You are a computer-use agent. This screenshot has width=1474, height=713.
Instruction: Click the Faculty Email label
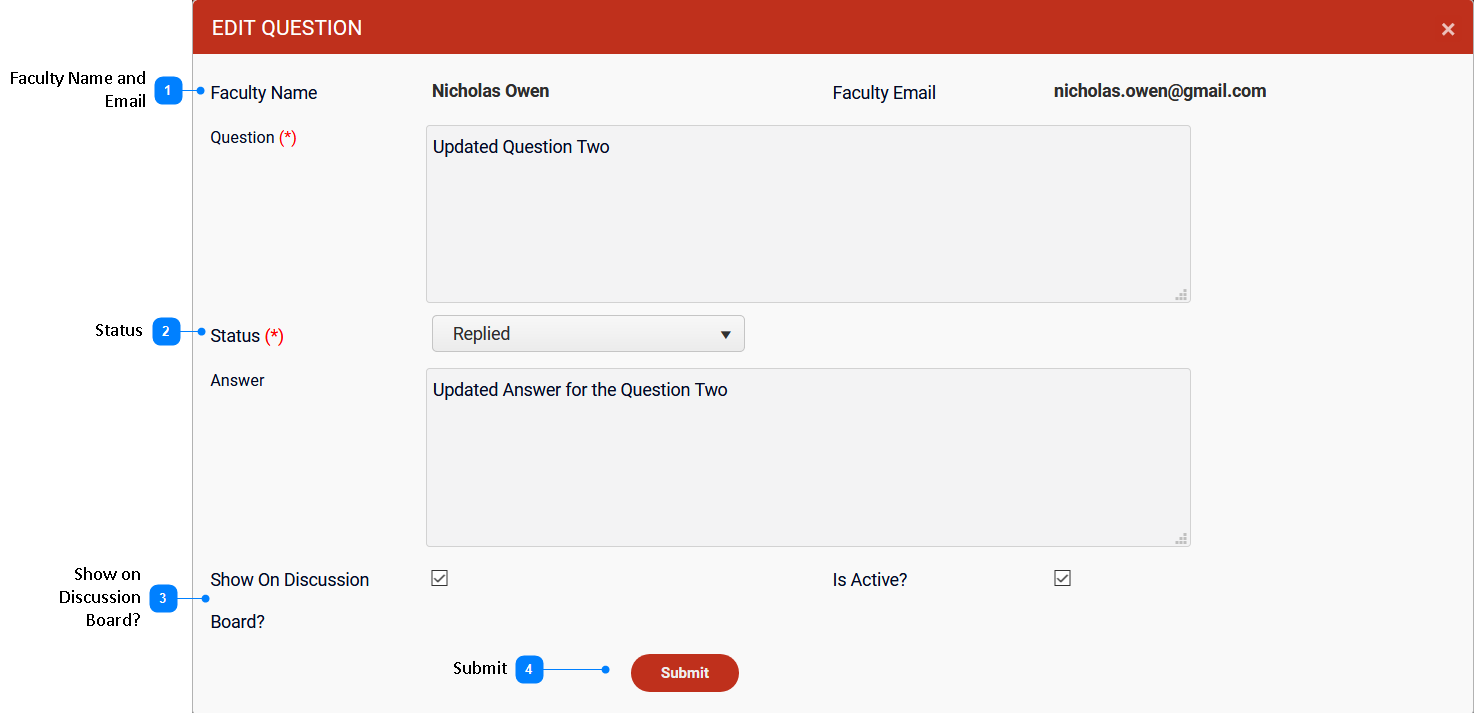click(884, 93)
